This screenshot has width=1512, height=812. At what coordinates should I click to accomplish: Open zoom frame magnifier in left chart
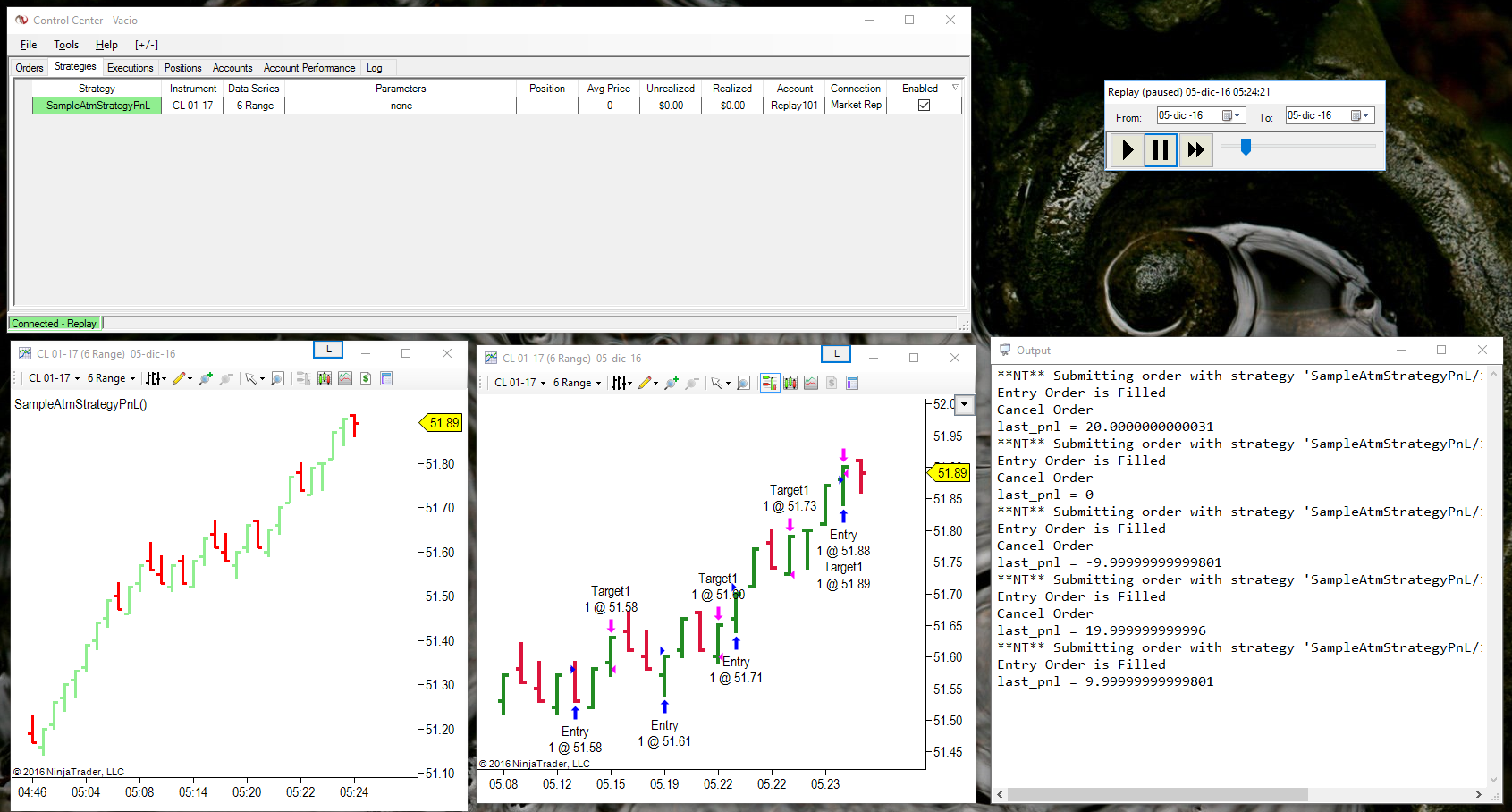(x=278, y=378)
